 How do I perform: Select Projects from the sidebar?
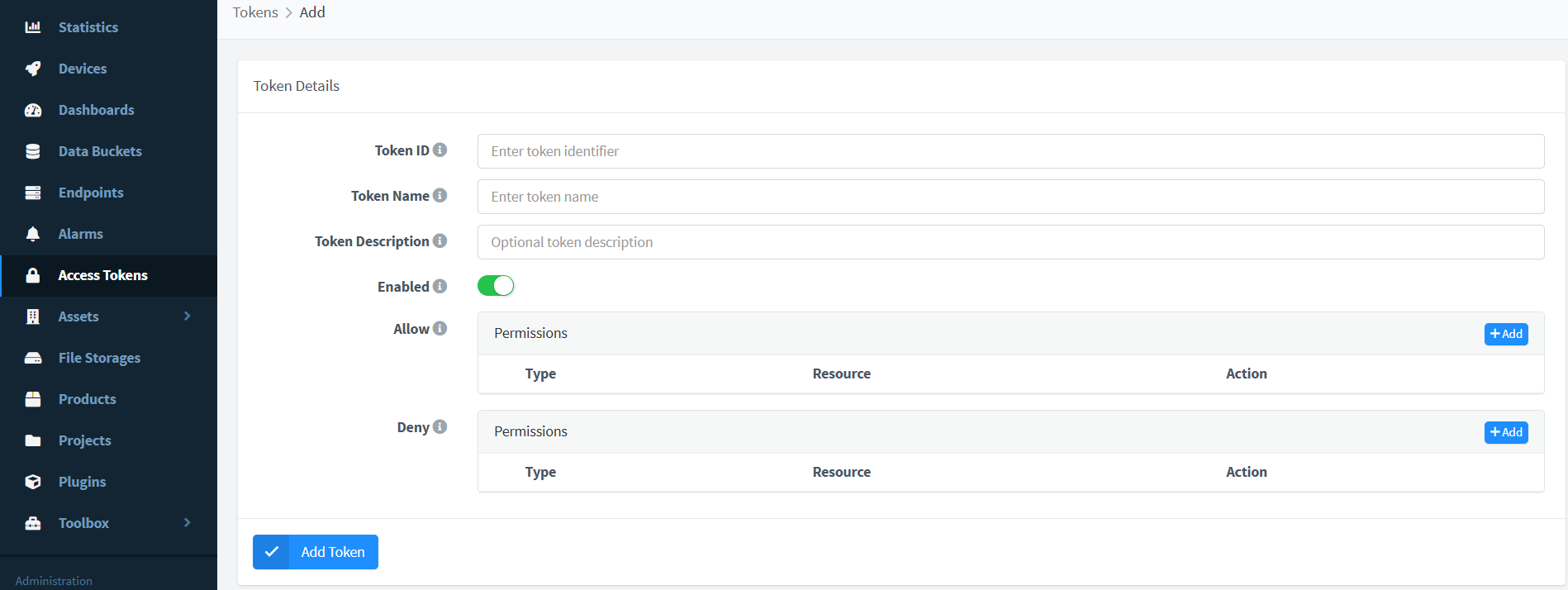pyautogui.click(x=84, y=440)
